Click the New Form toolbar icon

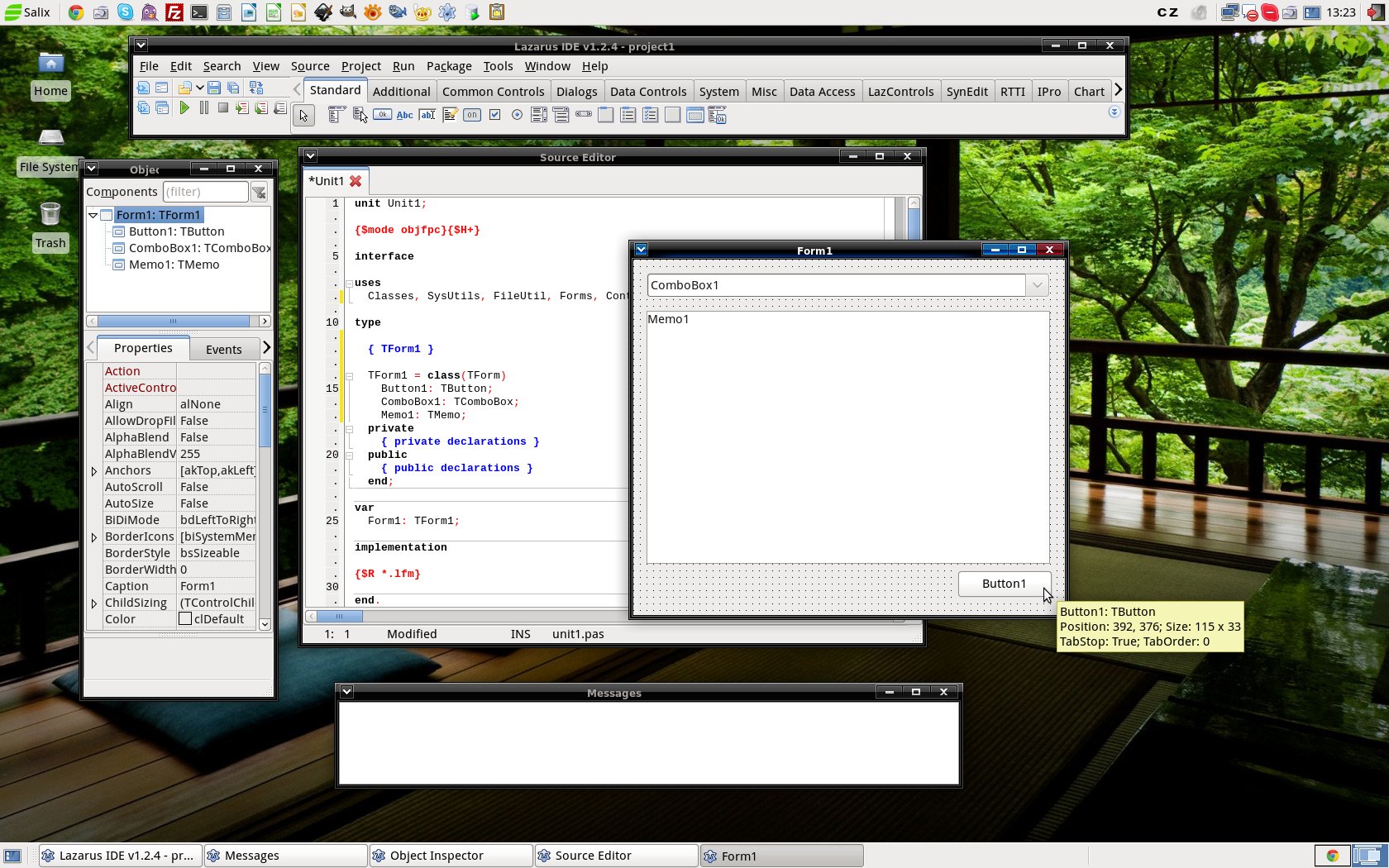(x=162, y=88)
